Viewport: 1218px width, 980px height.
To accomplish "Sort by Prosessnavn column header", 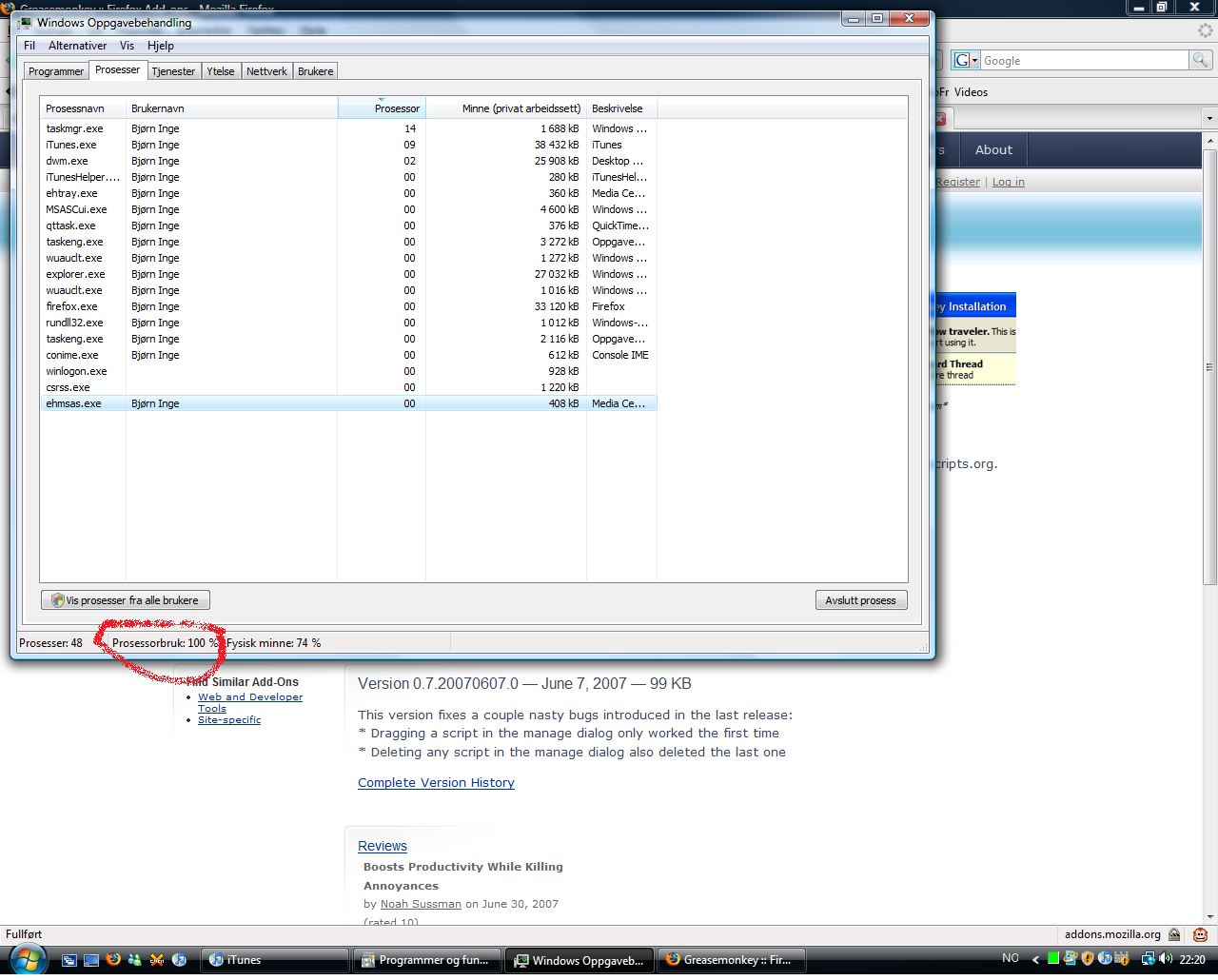I will coord(83,108).
